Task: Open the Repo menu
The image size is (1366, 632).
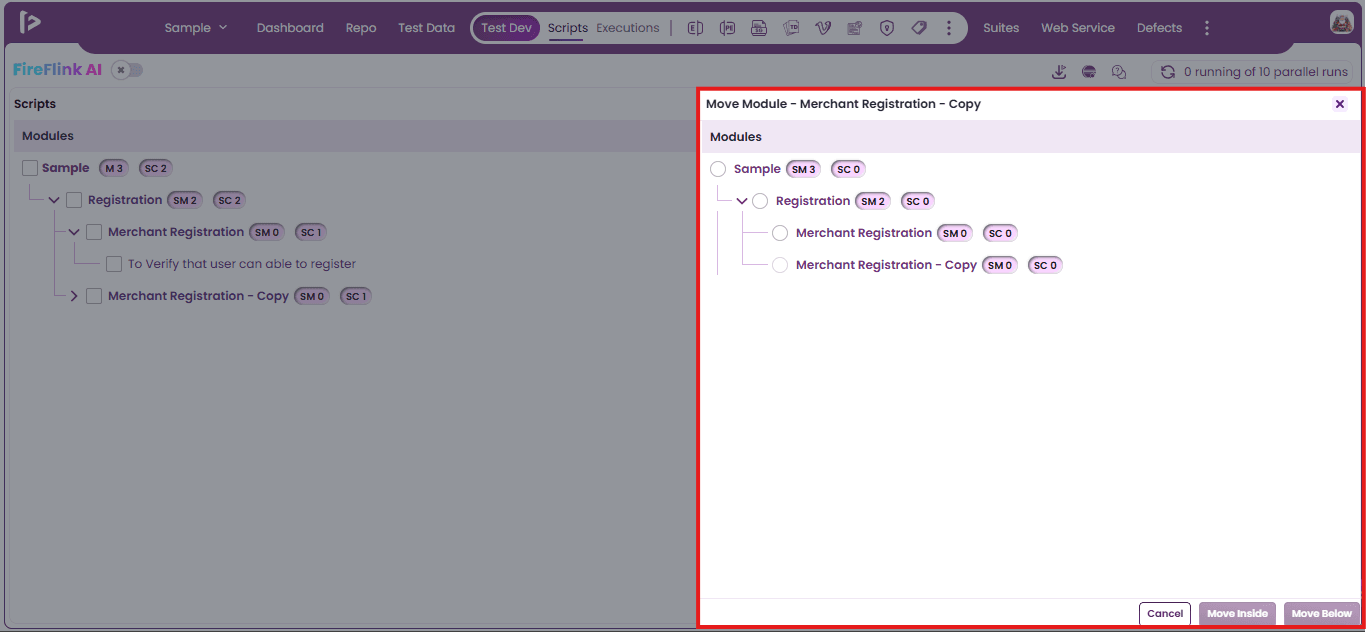Action: 361,28
